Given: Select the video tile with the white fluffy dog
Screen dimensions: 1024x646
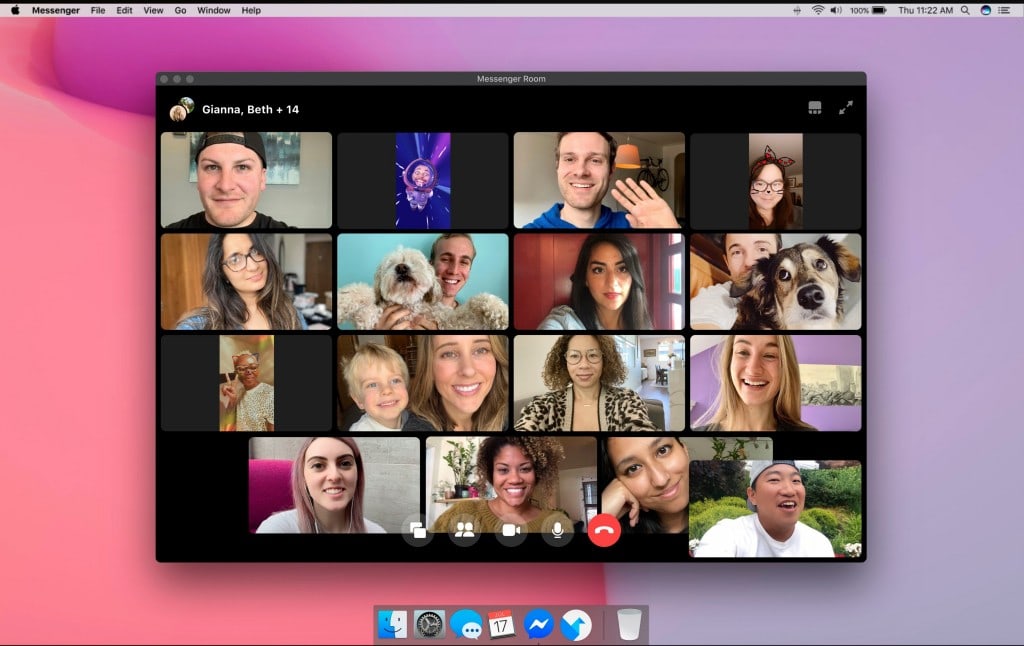Looking at the screenshot, I should 422,281.
